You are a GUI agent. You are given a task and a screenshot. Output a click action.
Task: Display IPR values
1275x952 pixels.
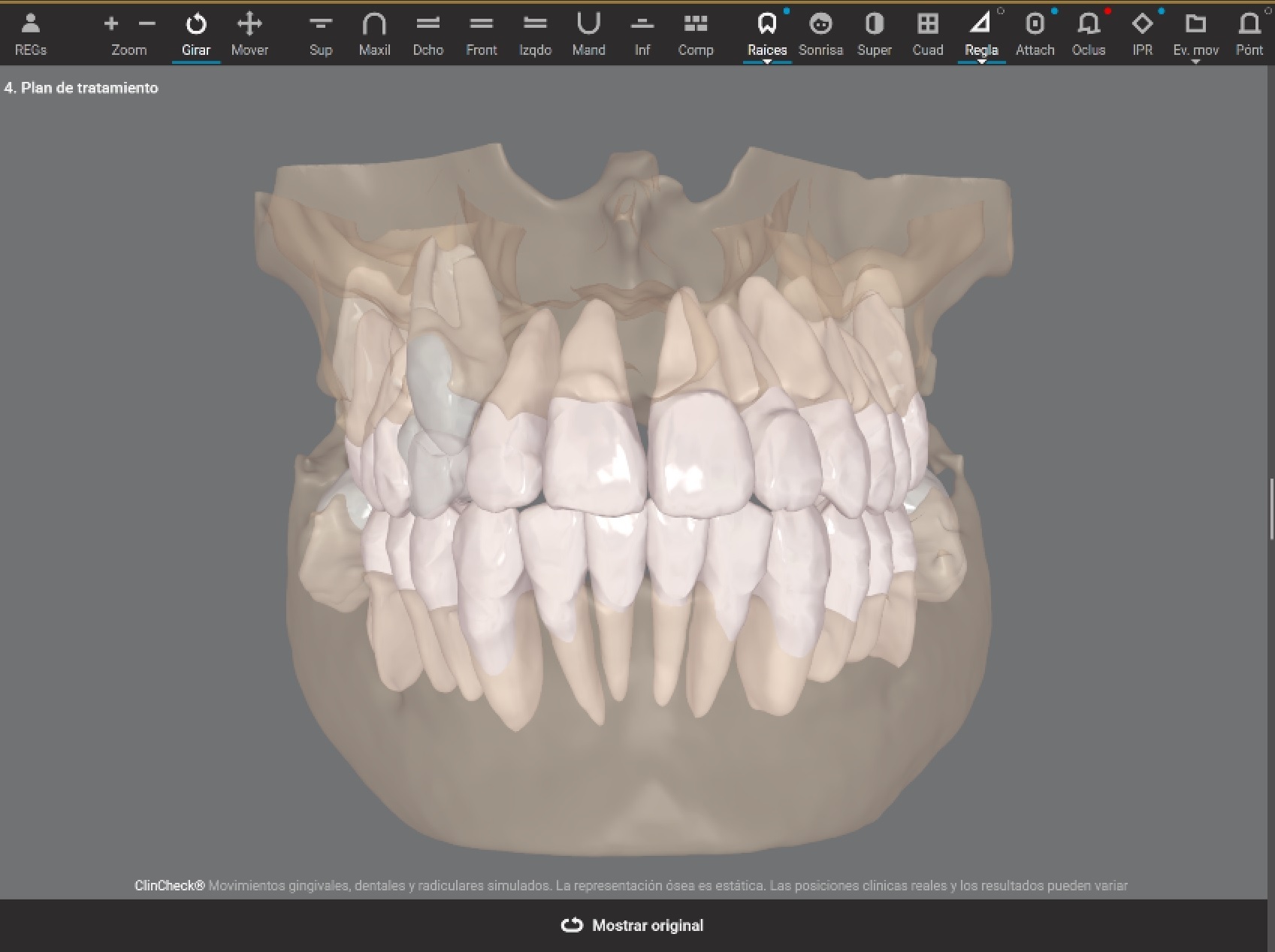1142,30
